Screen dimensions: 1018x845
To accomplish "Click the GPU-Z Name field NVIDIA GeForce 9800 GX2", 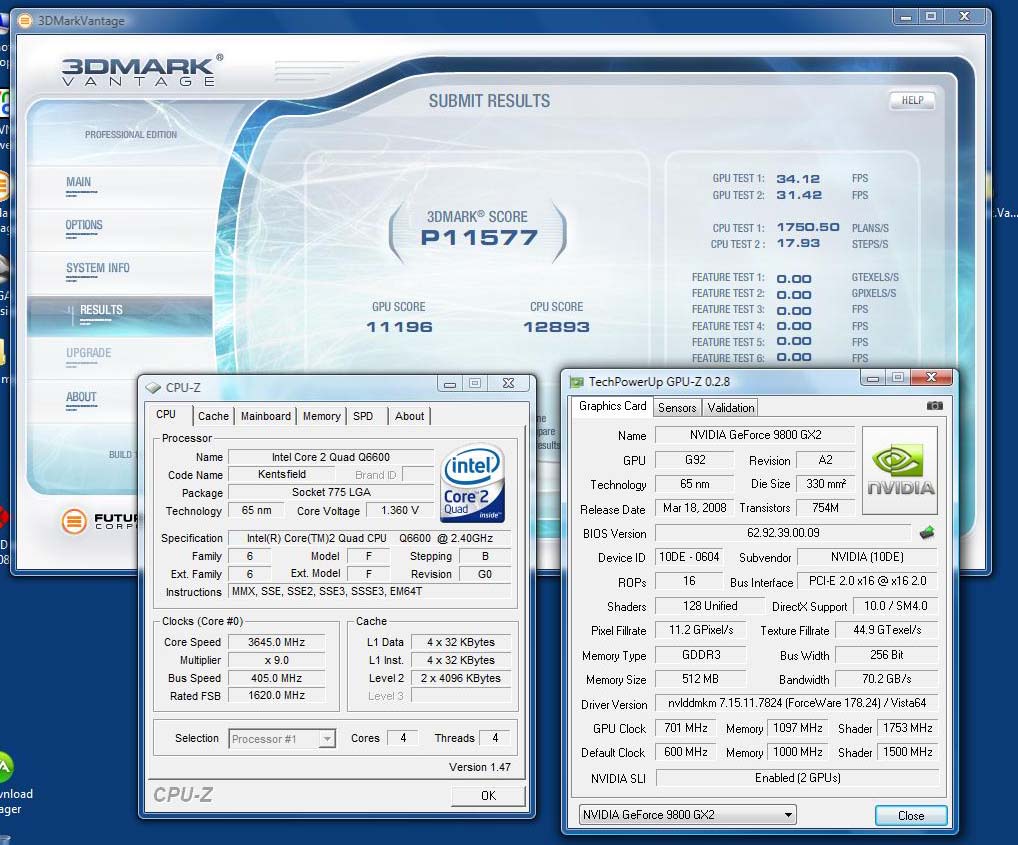I will 755,435.
